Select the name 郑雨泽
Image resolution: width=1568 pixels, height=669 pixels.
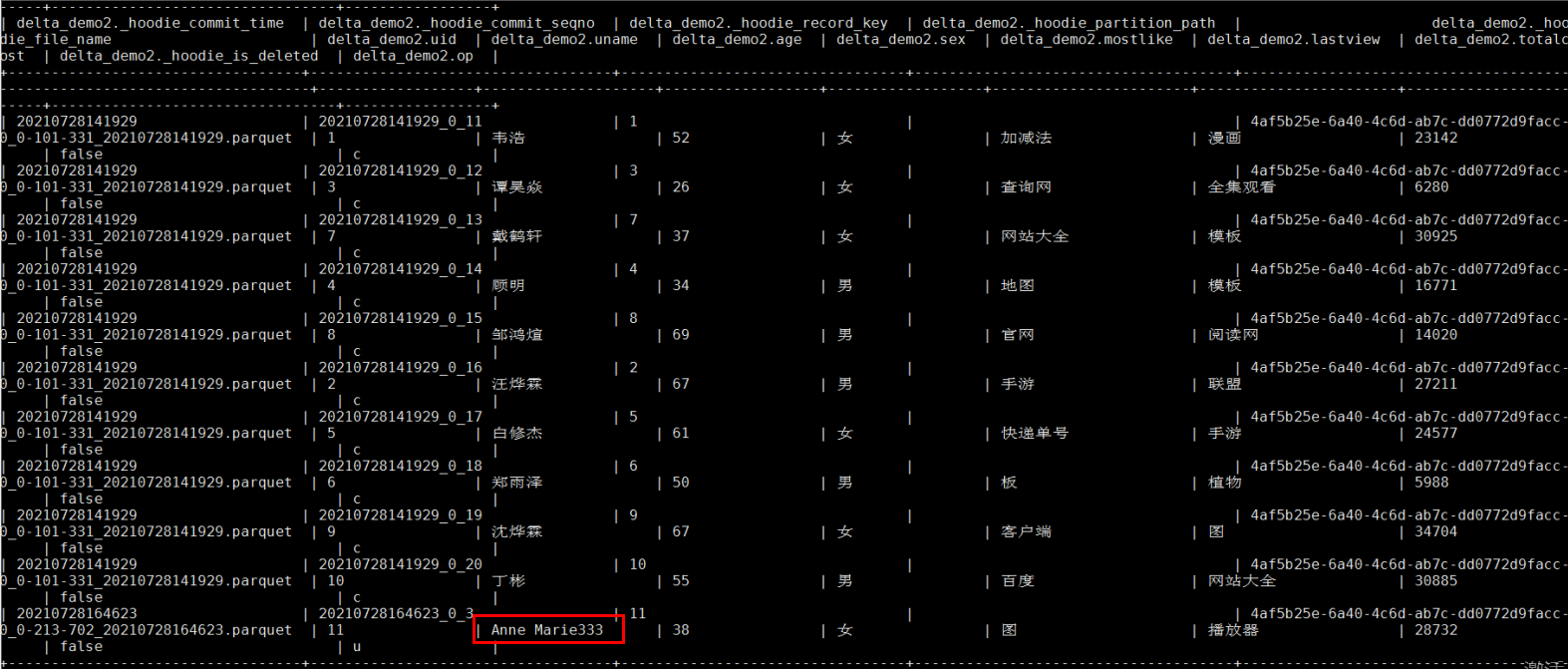click(x=517, y=482)
